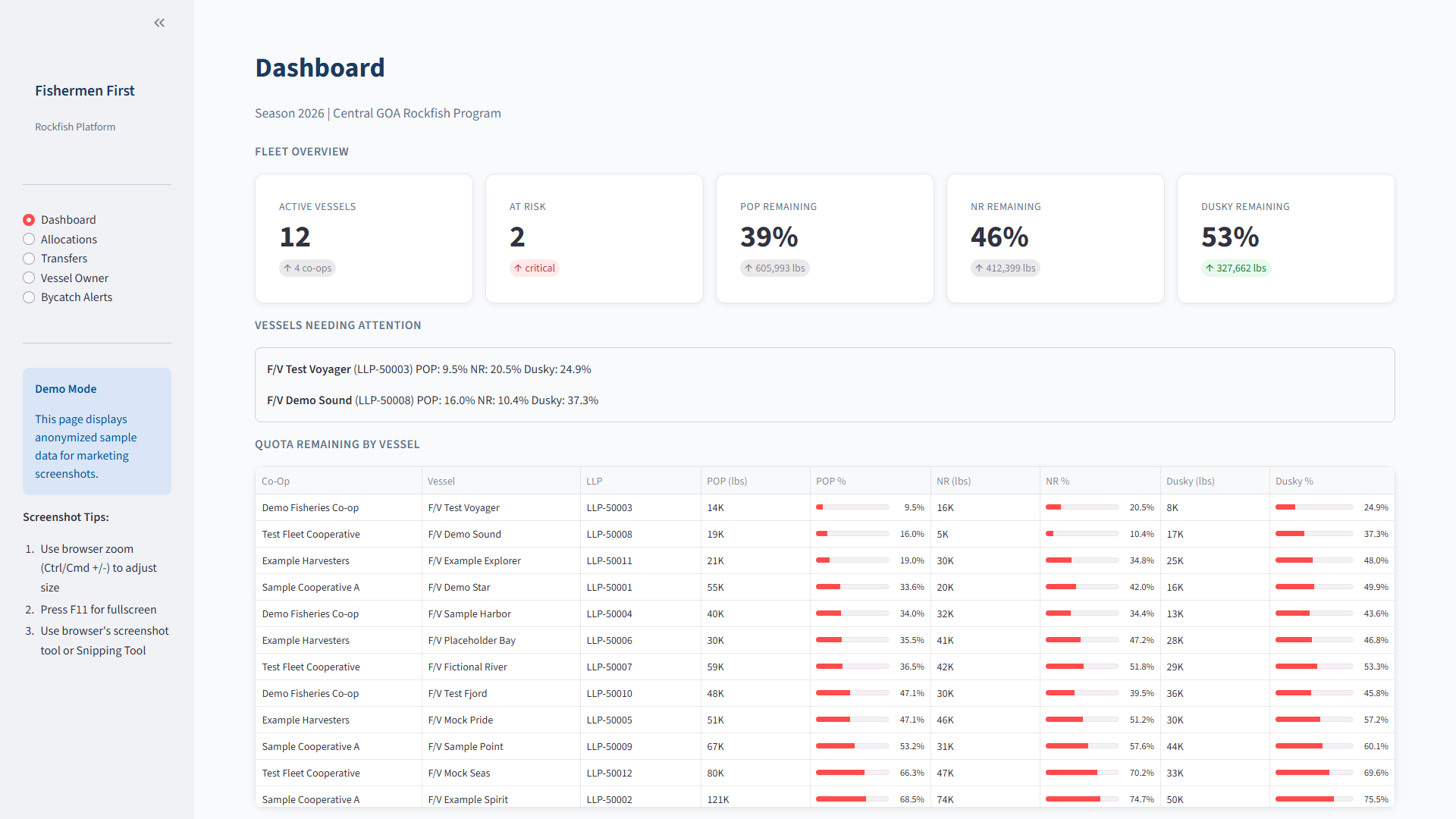This screenshot has height=819, width=1456.
Task: Click the Rockfish Platform subtitle link
Action: tap(75, 127)
